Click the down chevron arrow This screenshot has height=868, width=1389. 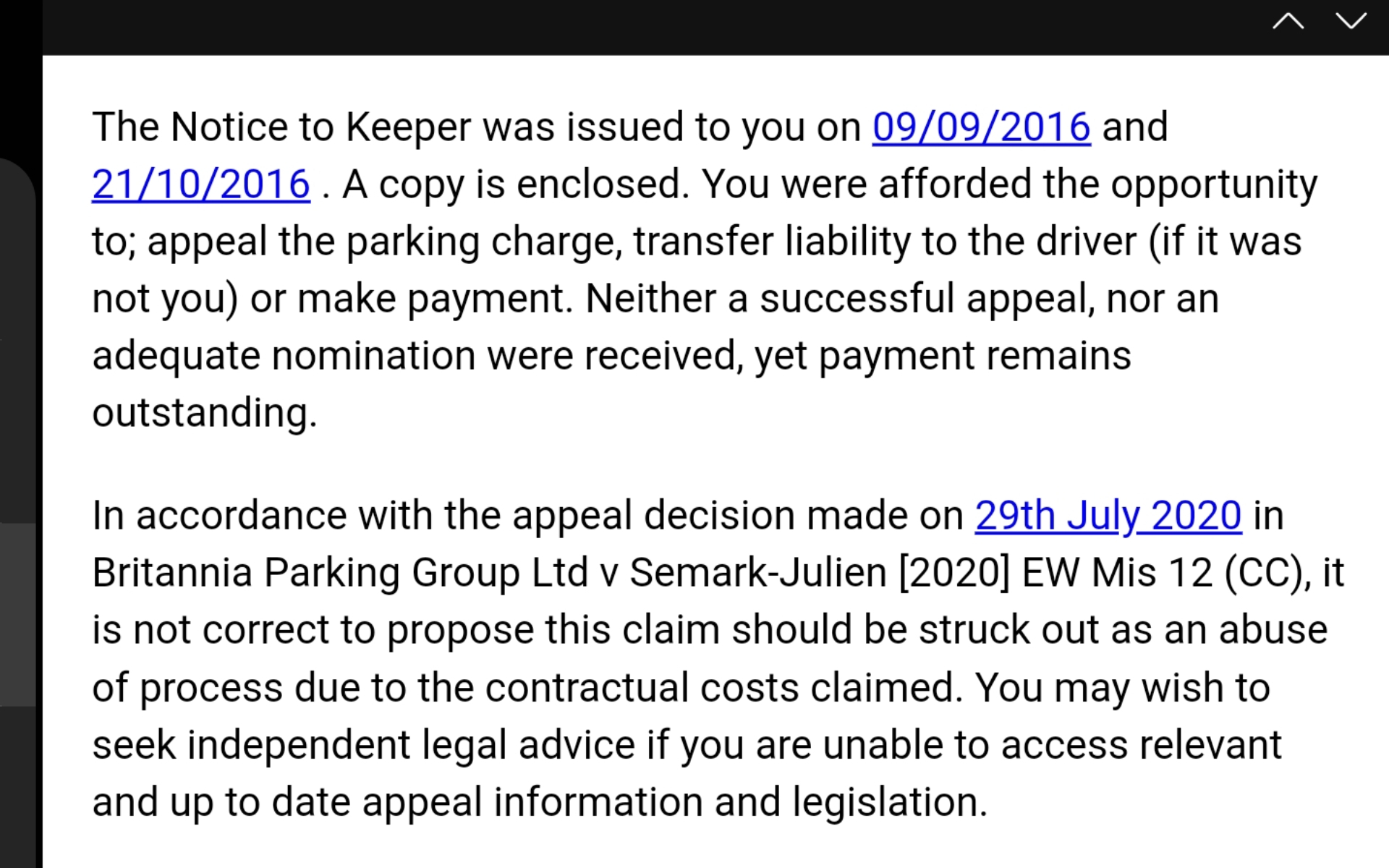click(1351, 22)
